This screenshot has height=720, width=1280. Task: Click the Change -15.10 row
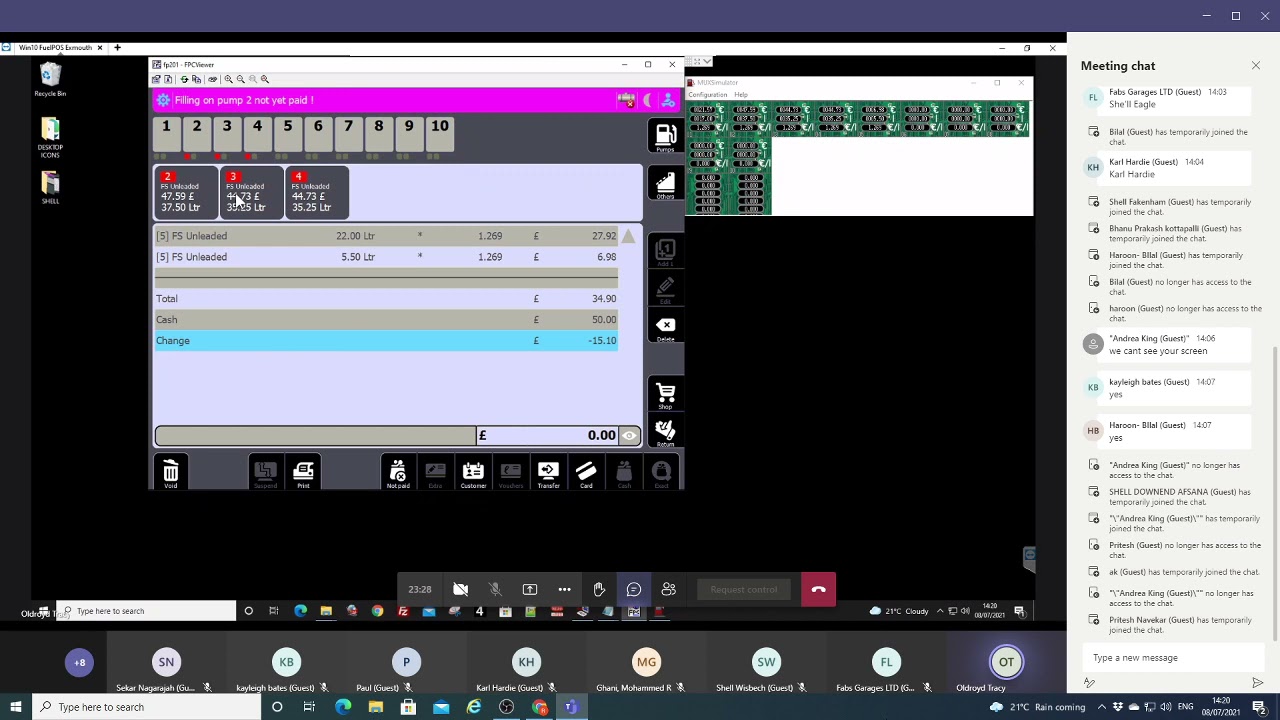coord(386,341)
